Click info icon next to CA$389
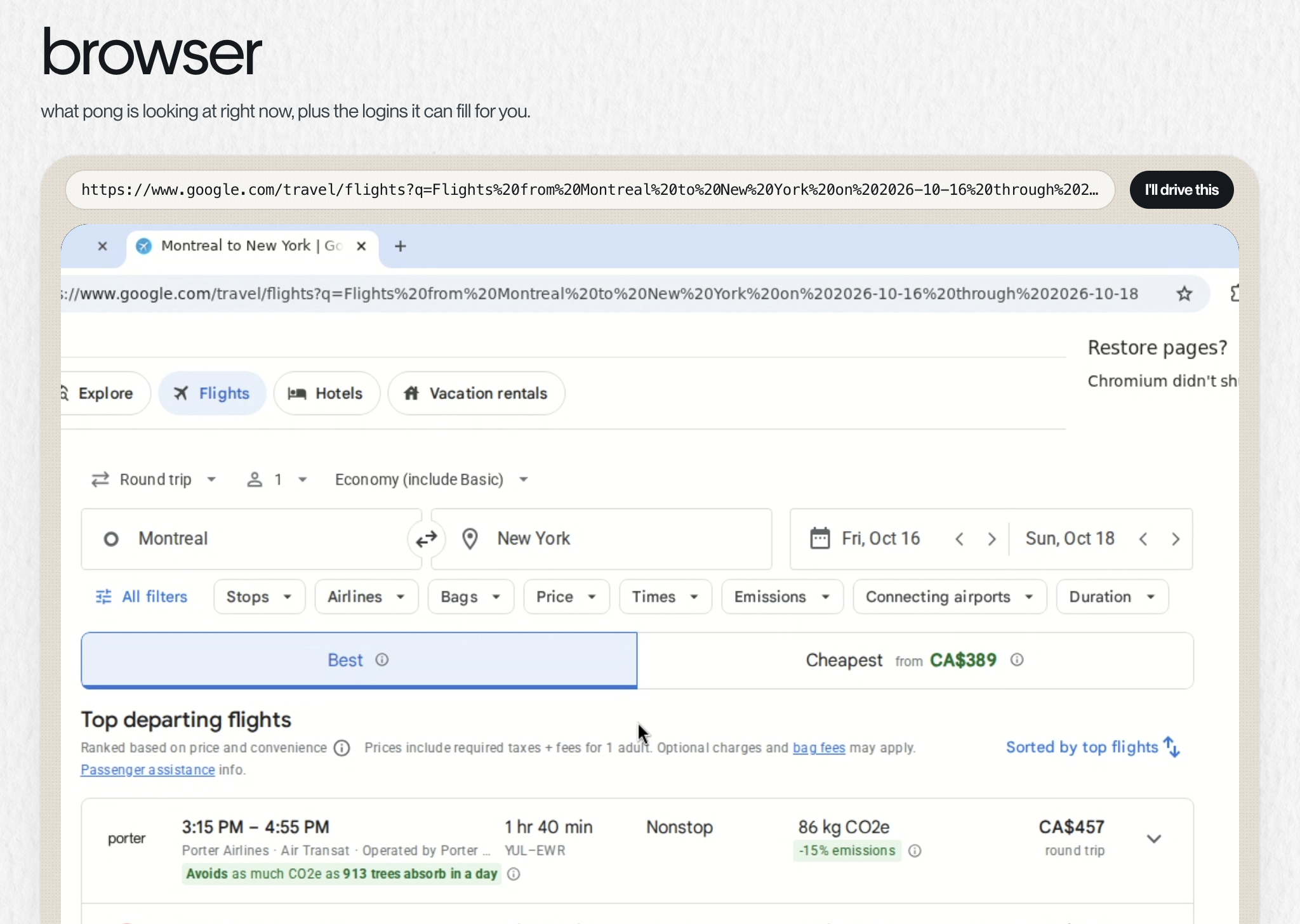Screen dimensions: 1300x924 [x=1017, y=660]
